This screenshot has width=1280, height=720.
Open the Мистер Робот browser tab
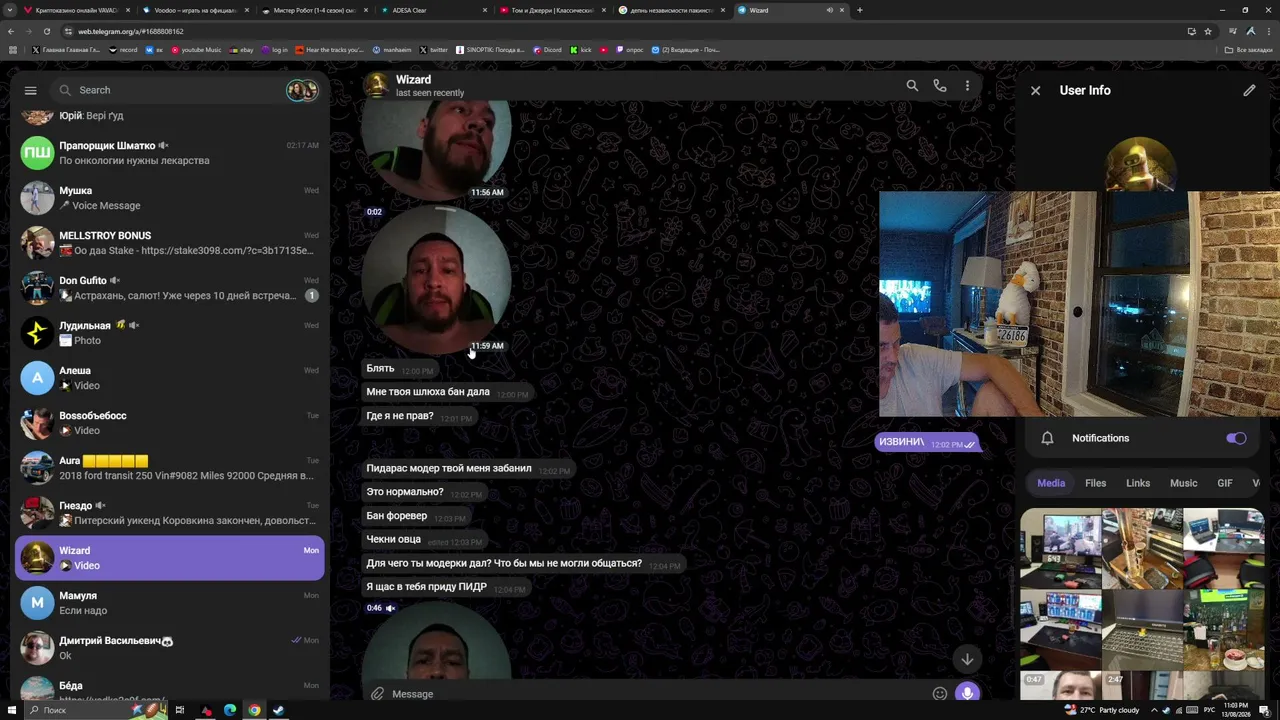[314, 10]
